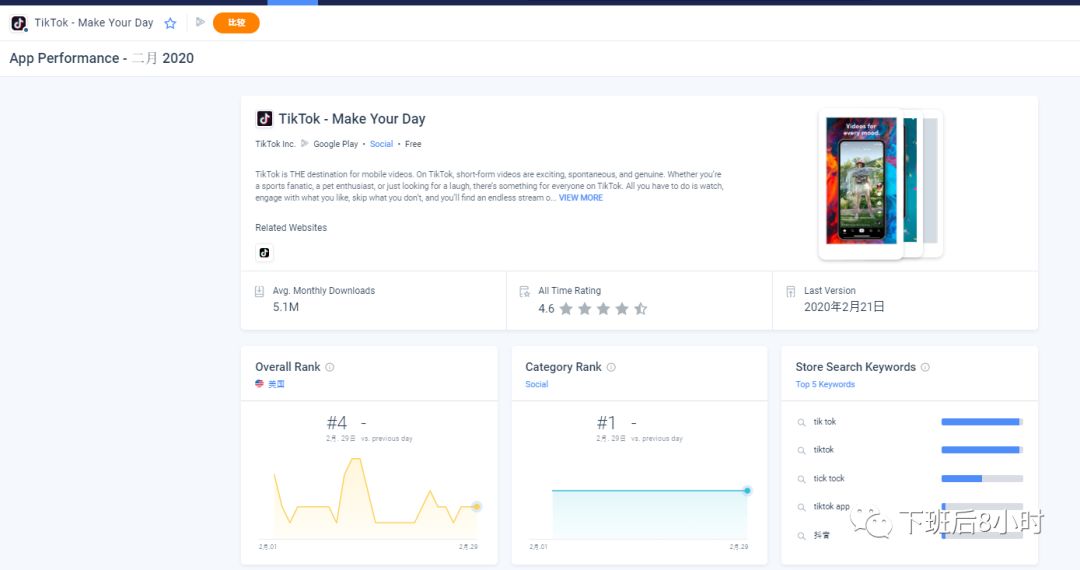Click the Avg. Monthly Downloads icon
This screenshot has width=1080, height=570.
(260, 291)
